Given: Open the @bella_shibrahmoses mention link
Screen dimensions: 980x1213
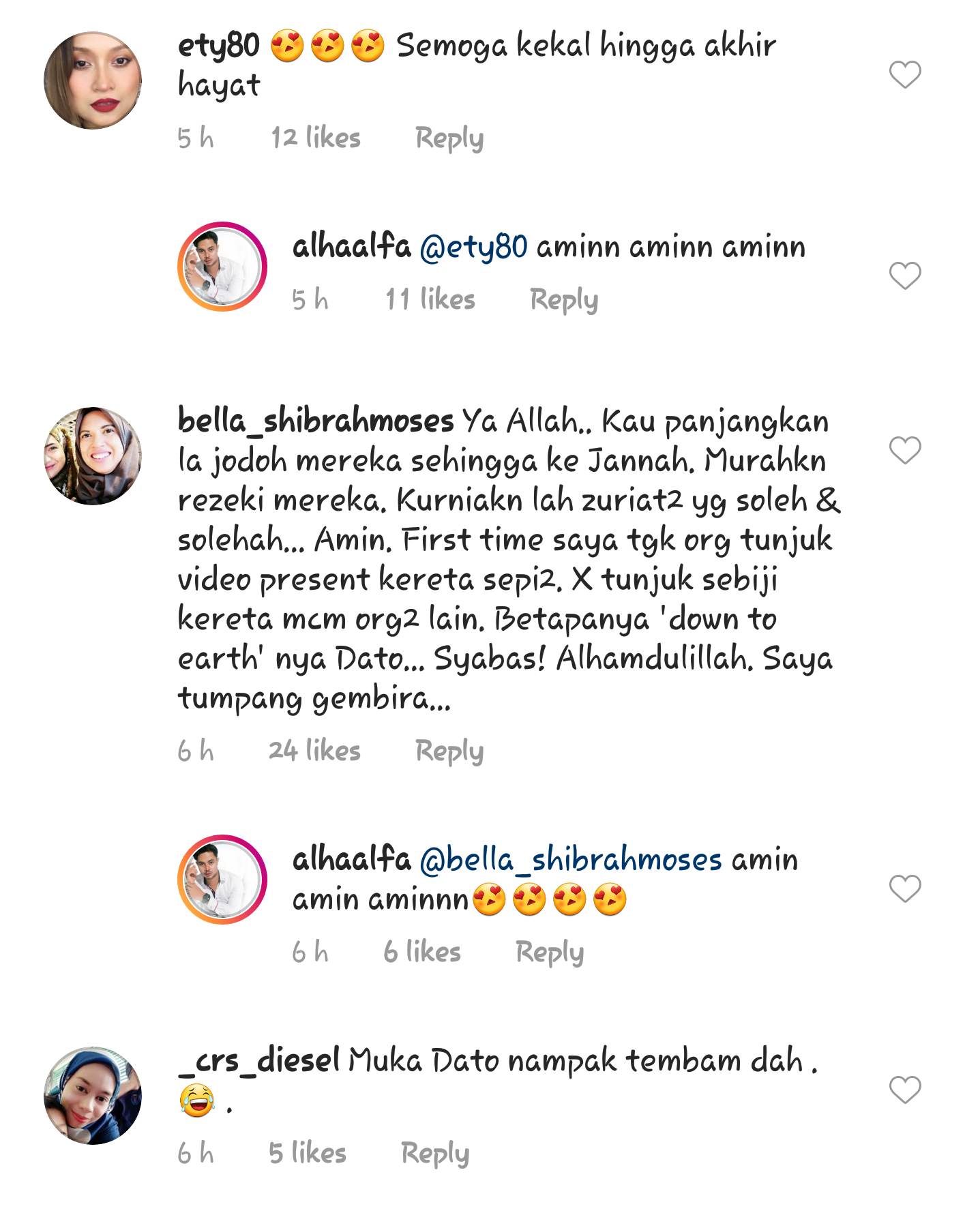Looking at the screenshot, I should click(x=571, y=860).
